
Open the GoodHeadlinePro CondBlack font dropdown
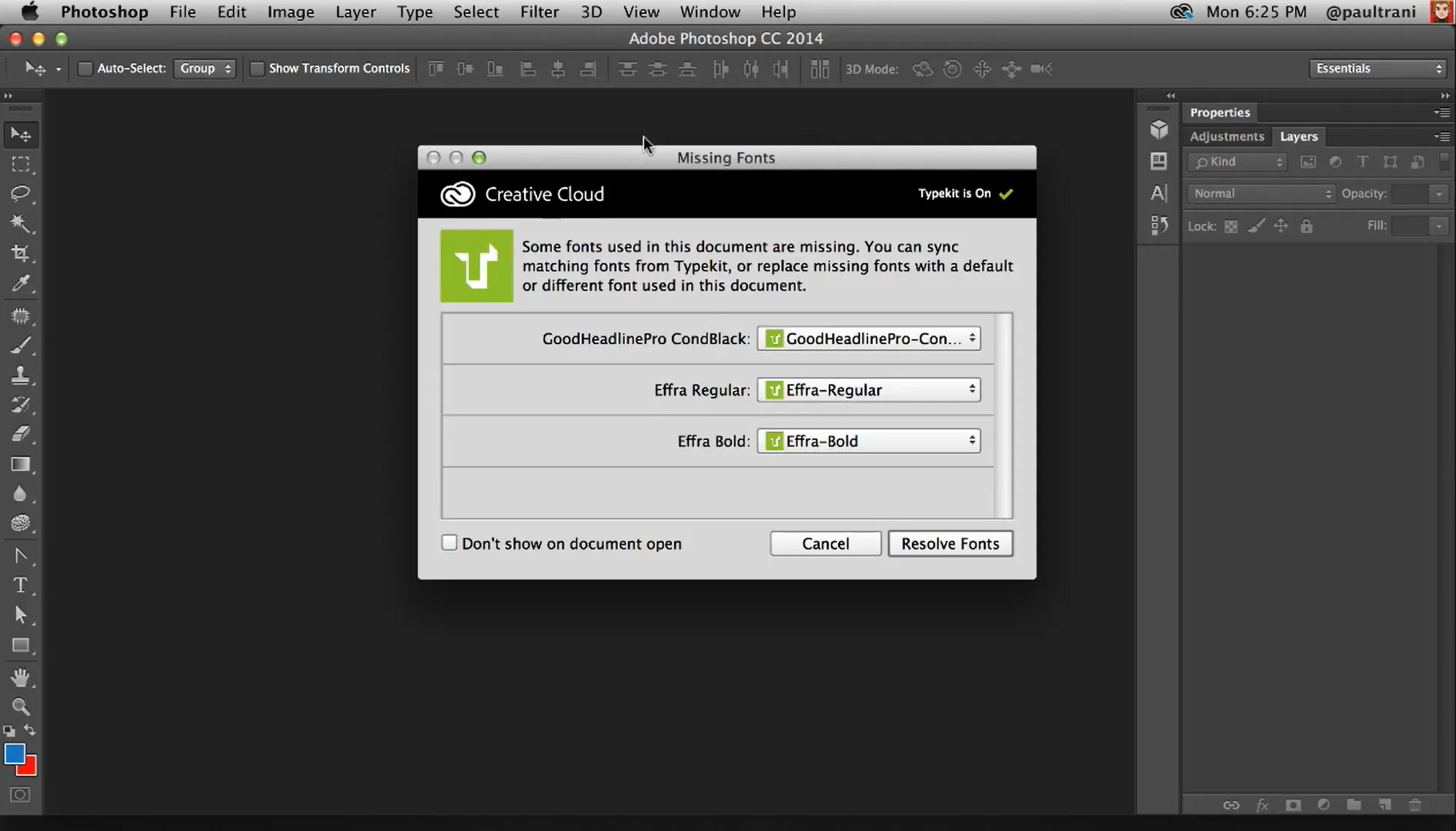869,339
